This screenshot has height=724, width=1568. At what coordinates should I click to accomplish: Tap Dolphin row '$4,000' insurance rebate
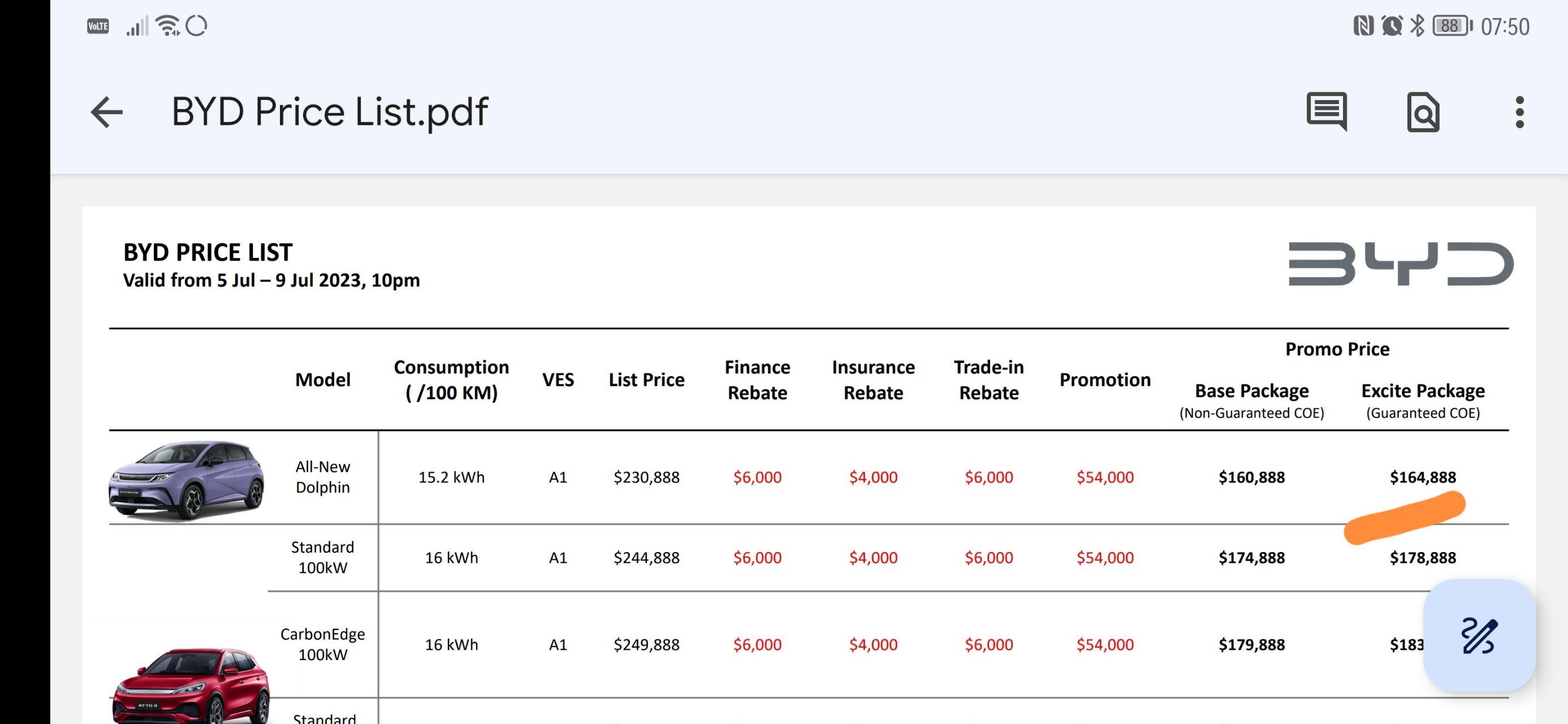click(x=873, y=477)
